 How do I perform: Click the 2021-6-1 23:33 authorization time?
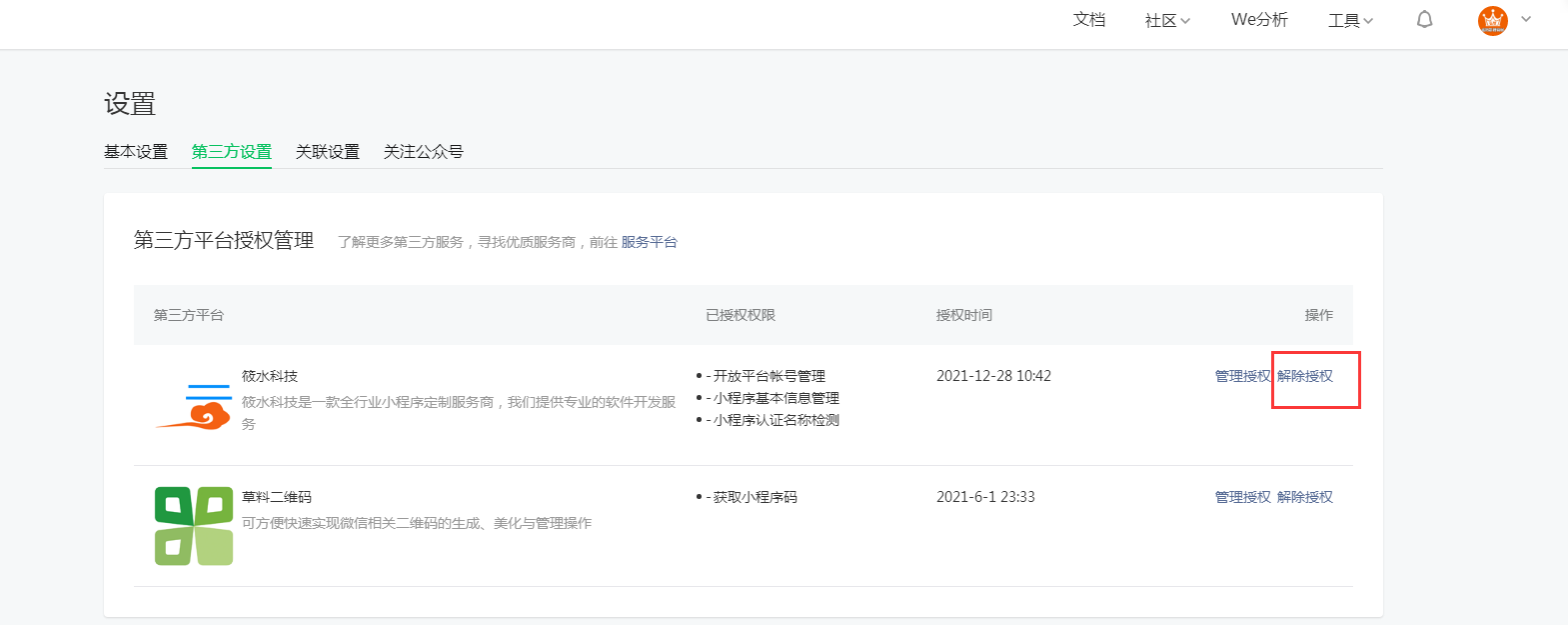coord(985,497)
